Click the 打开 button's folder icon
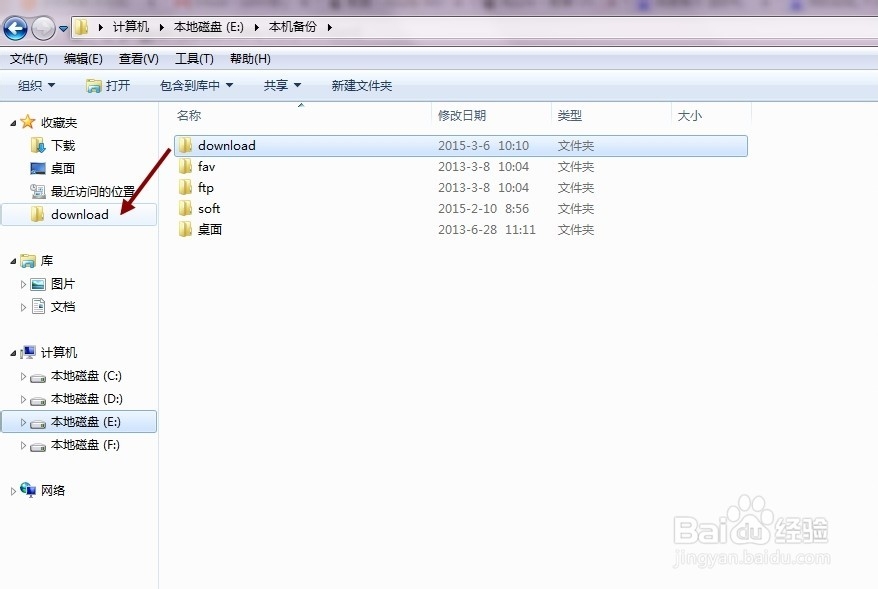The height and width of the screenshot is (589, 878). point(94,86)
